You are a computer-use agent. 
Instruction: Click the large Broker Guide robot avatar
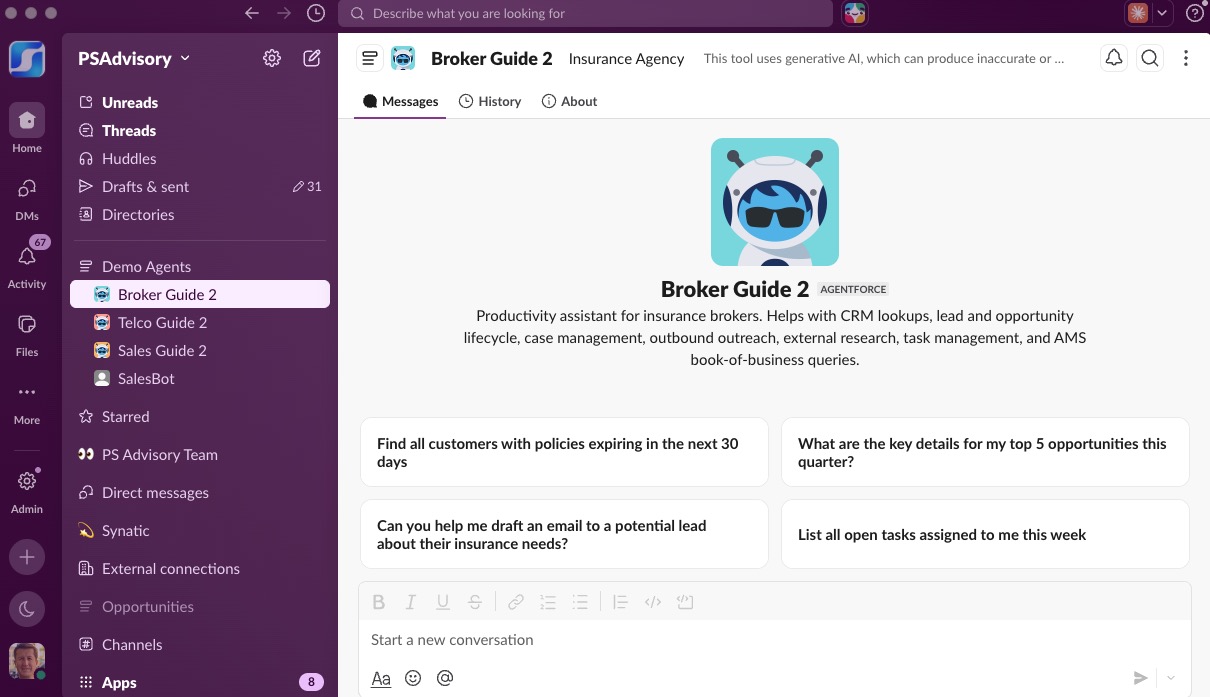click(775, 202)
